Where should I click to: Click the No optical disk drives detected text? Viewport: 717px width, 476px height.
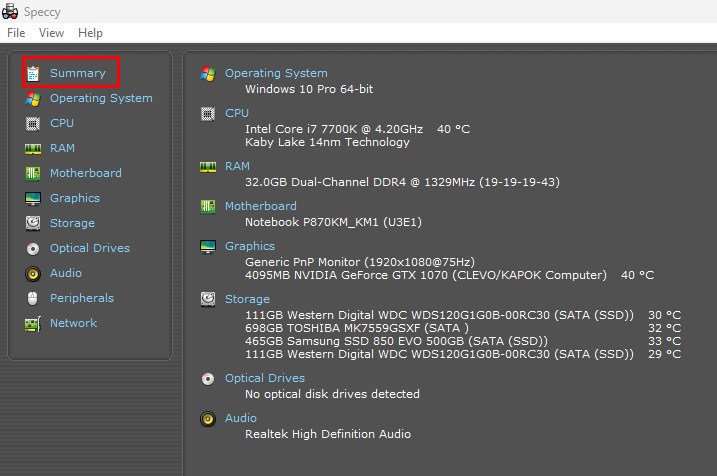tap(332, 394)
